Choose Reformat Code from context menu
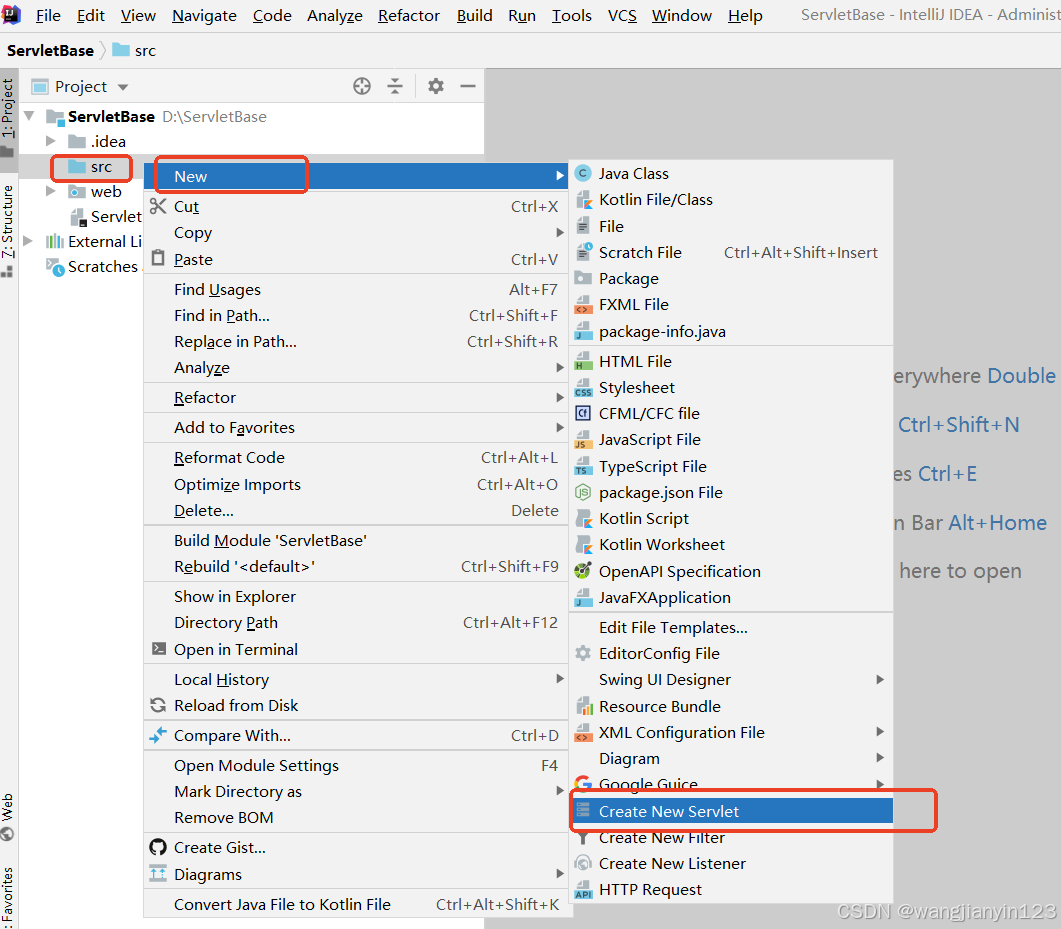This screenshot has height=929, width=1061. pos(358,458)
